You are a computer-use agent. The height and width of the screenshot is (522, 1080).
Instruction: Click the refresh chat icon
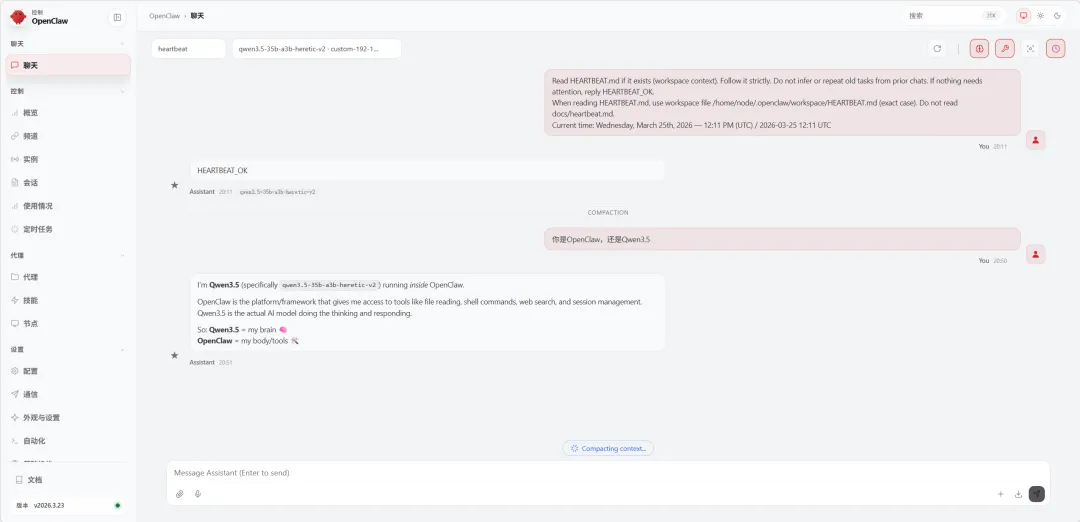(x=937, y=48)
